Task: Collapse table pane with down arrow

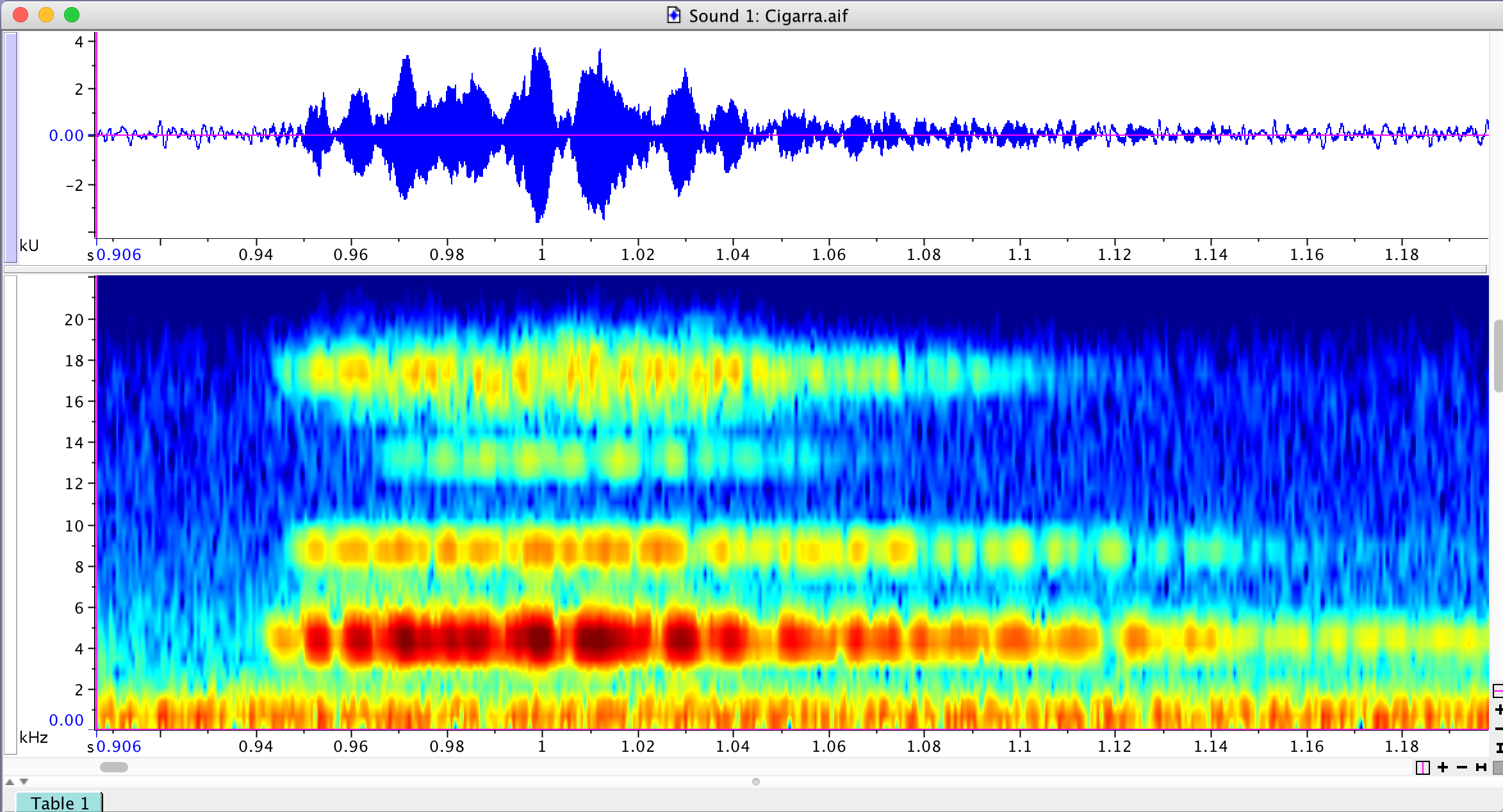Action: (24, 782)
